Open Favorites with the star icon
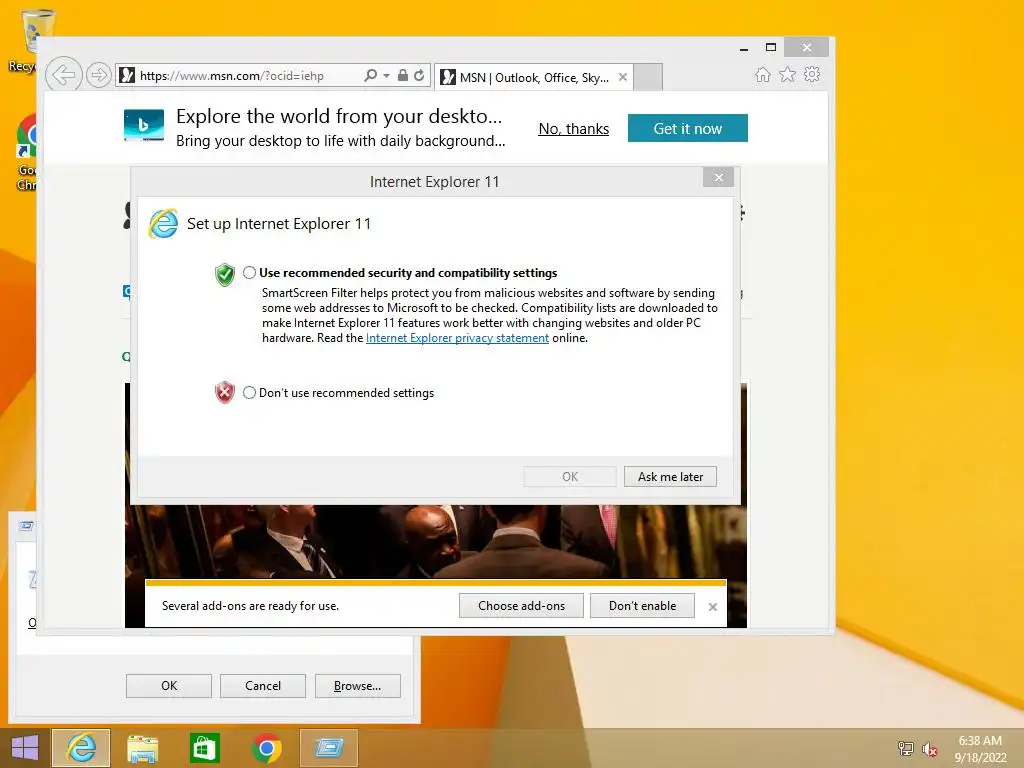 788,74
